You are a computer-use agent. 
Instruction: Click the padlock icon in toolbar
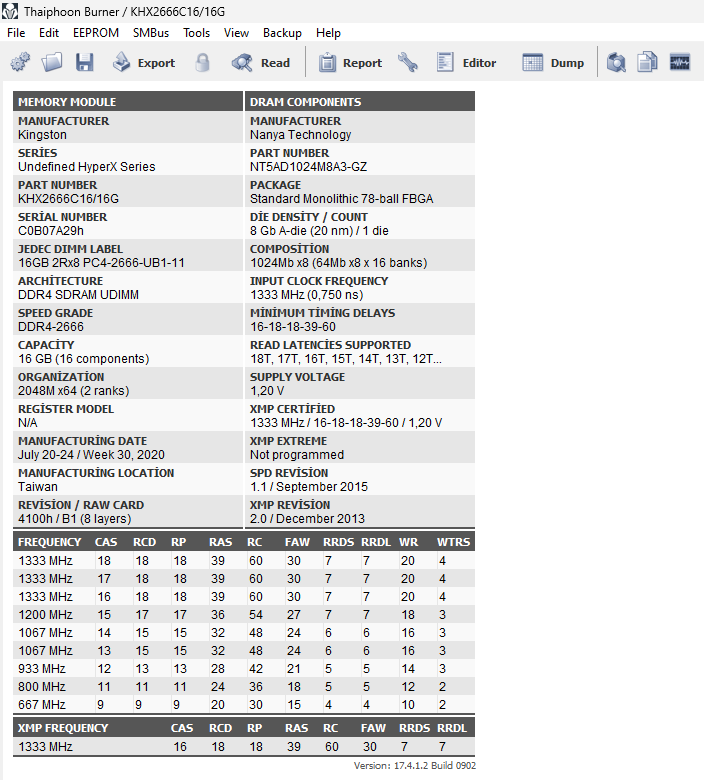[x=202, y=63]
